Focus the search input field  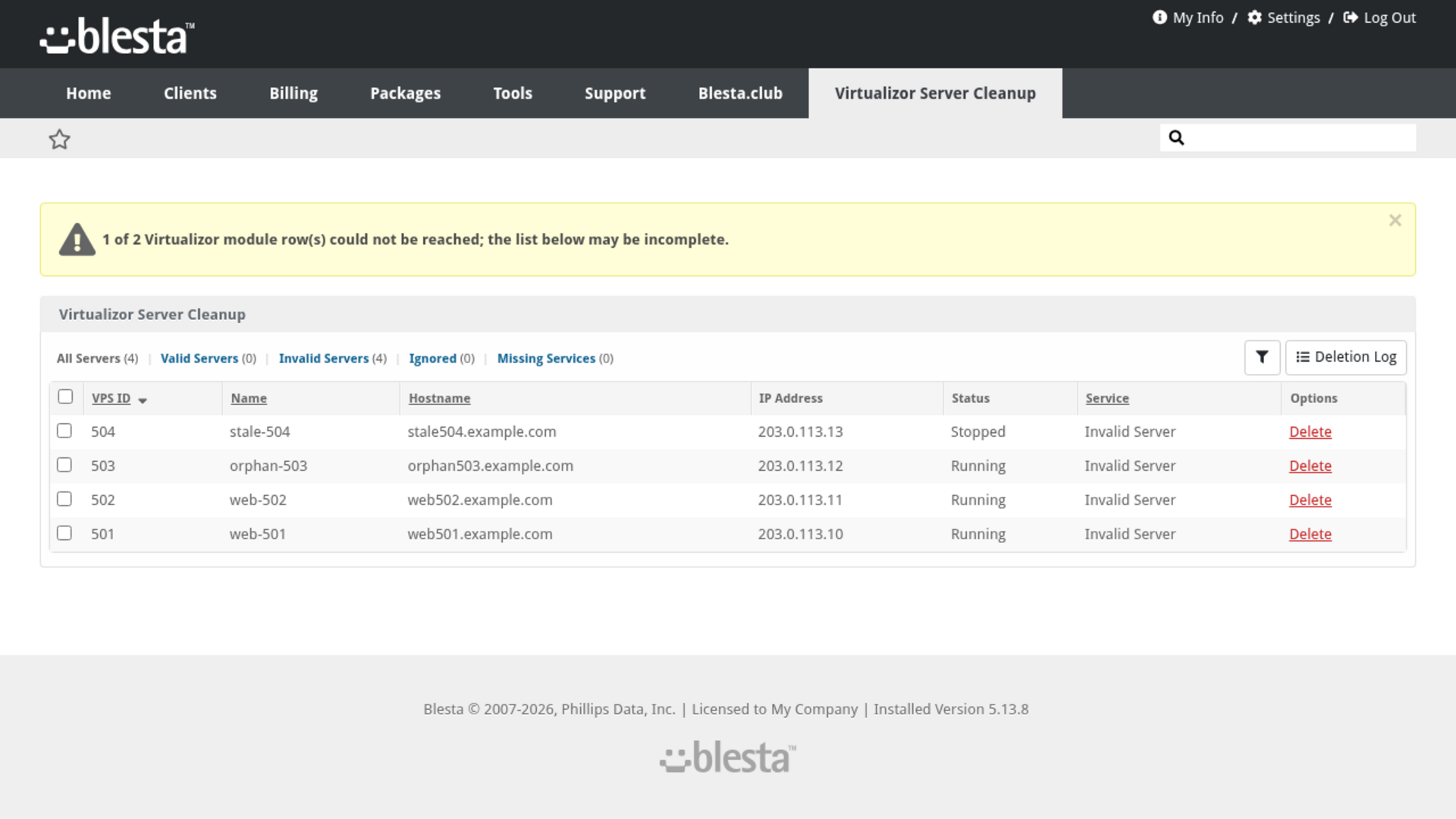click(1288, 137)
